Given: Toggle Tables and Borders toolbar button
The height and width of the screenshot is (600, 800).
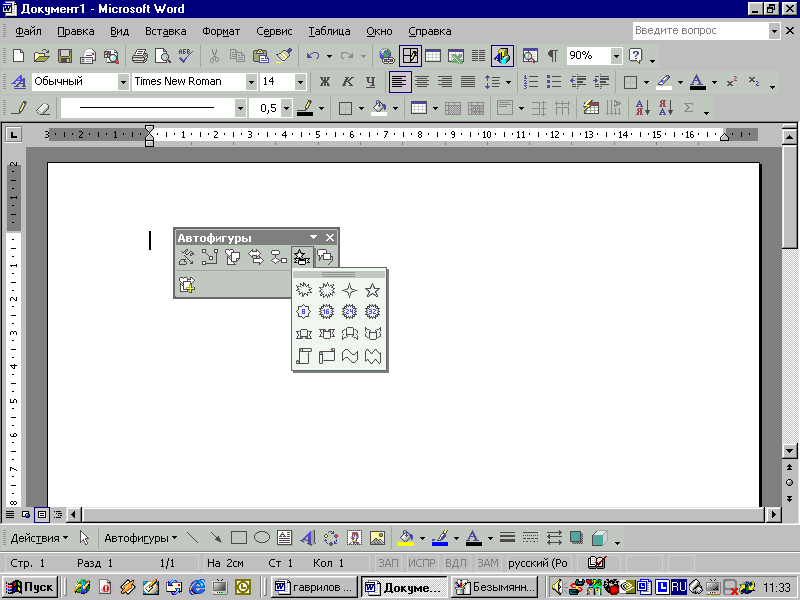Looking at the screenshot, I should (x=410, y=56).
